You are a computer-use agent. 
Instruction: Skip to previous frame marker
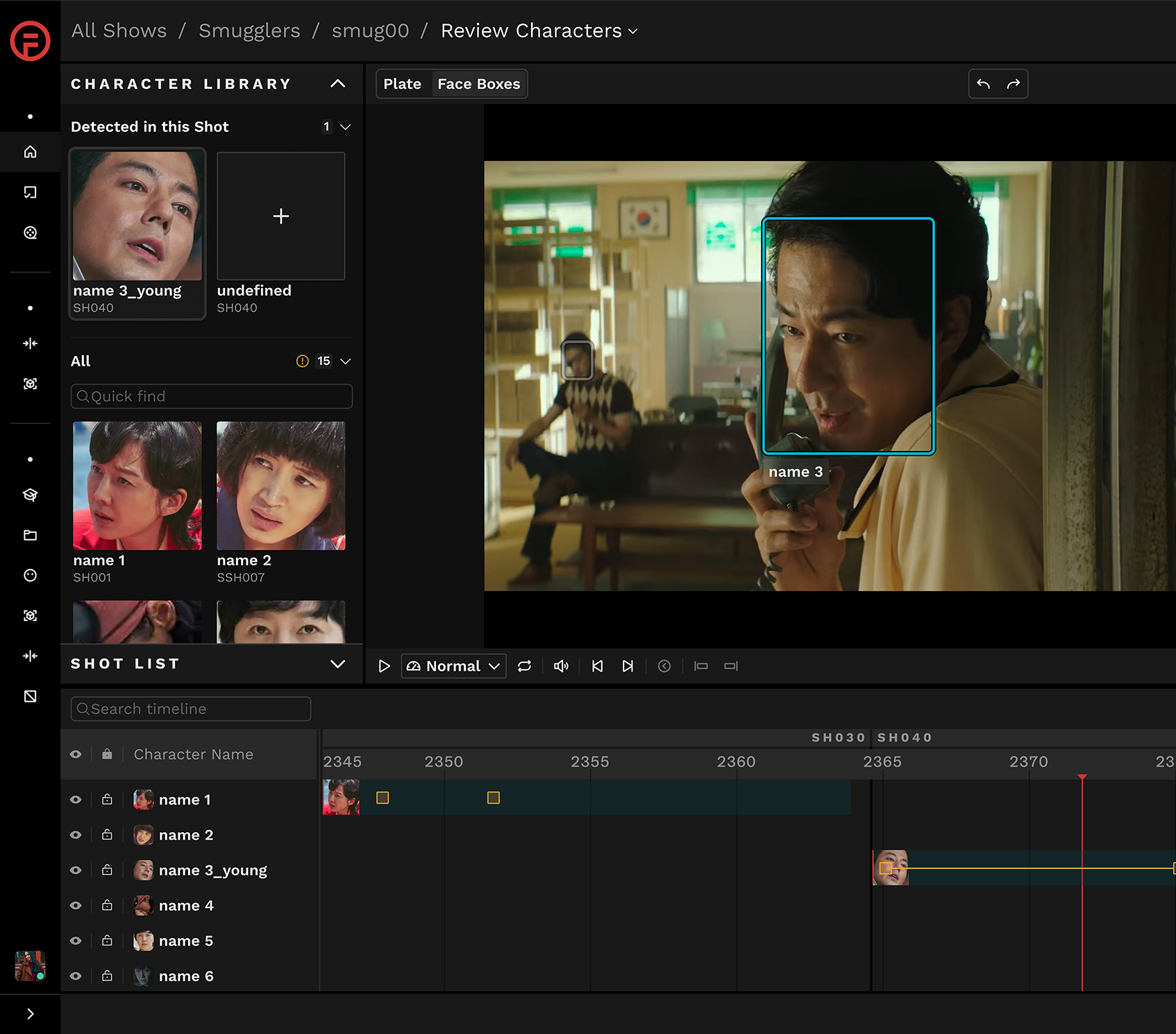pyautogui.click(x=598, y=666)
